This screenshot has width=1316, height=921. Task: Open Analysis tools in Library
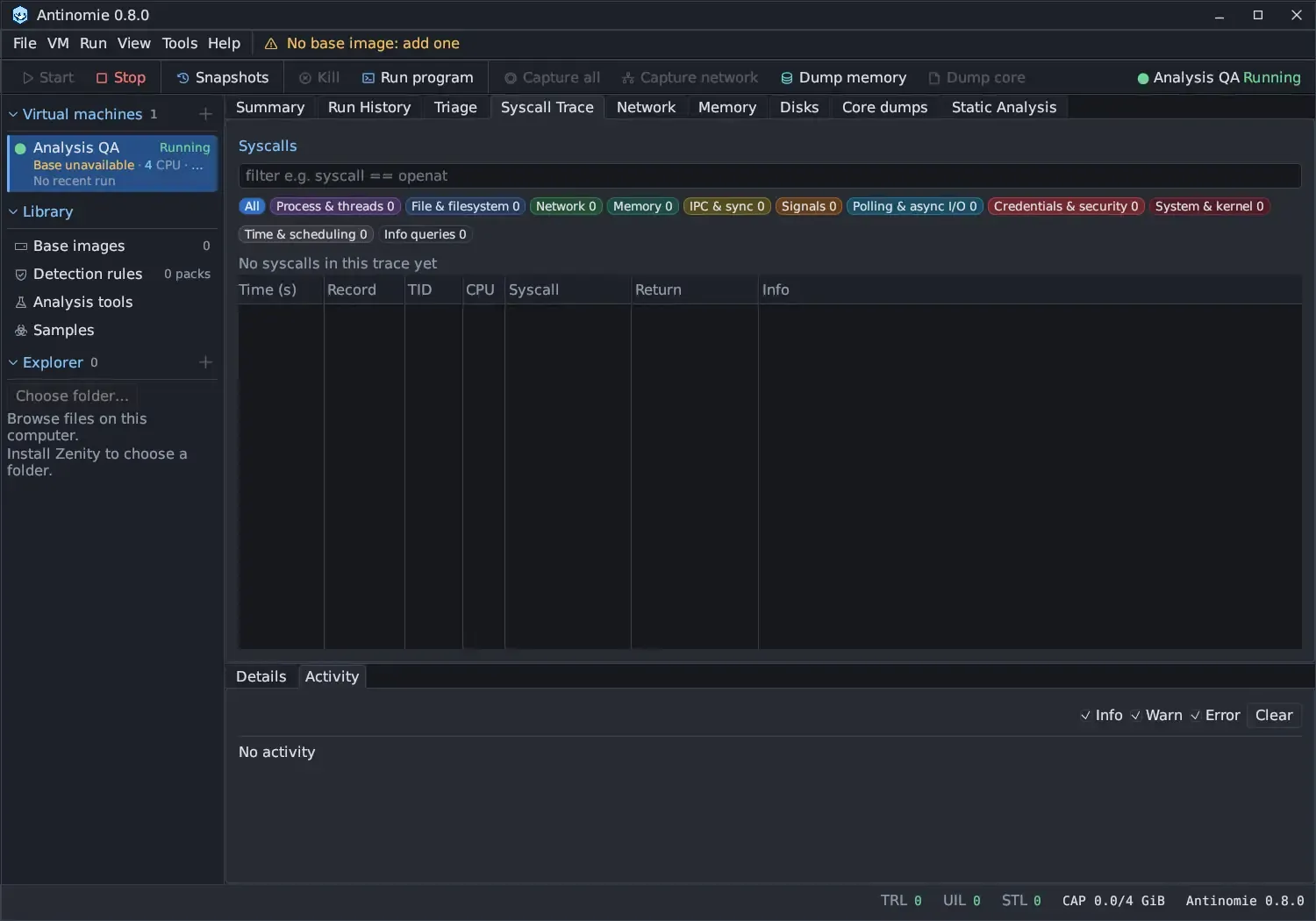(x=112, y=302)
